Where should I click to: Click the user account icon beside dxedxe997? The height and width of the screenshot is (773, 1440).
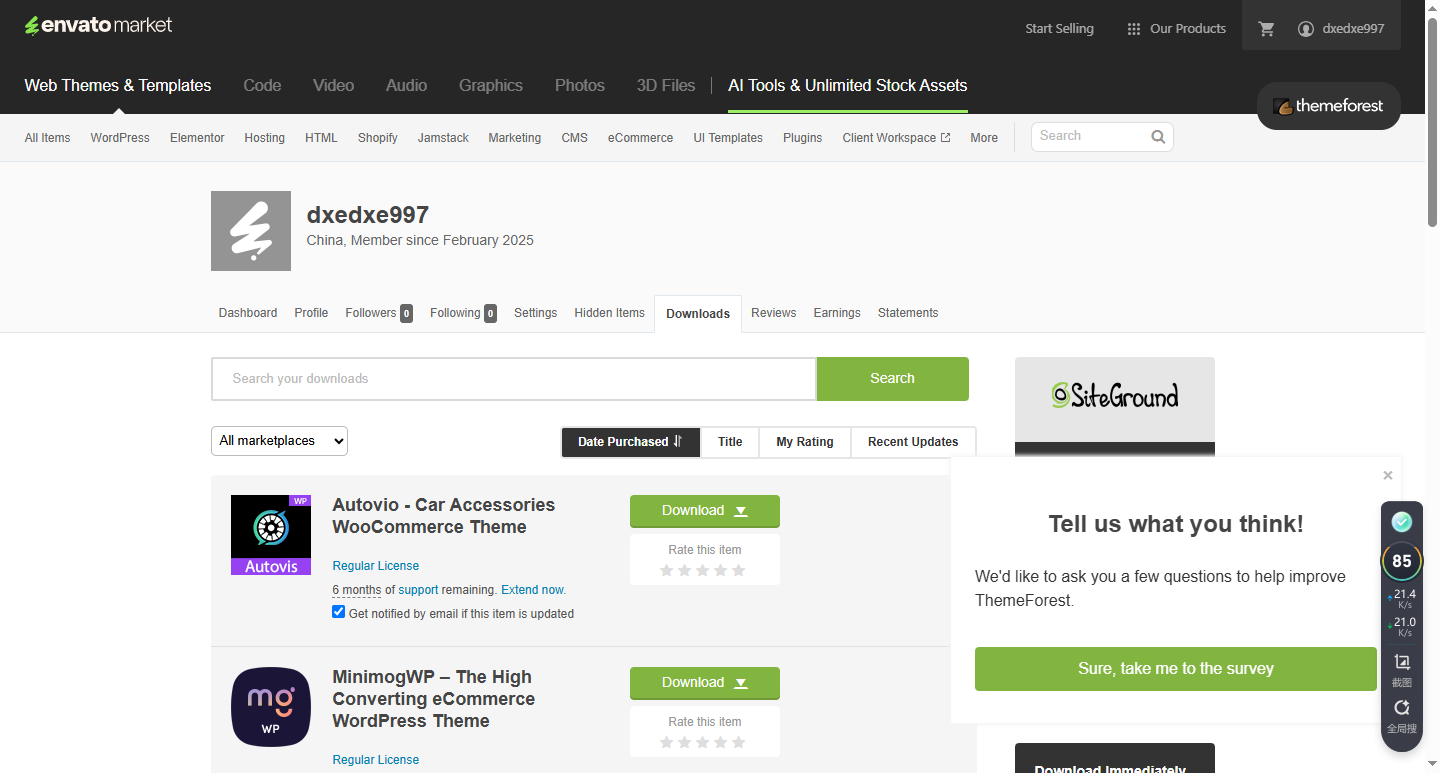1305,29
